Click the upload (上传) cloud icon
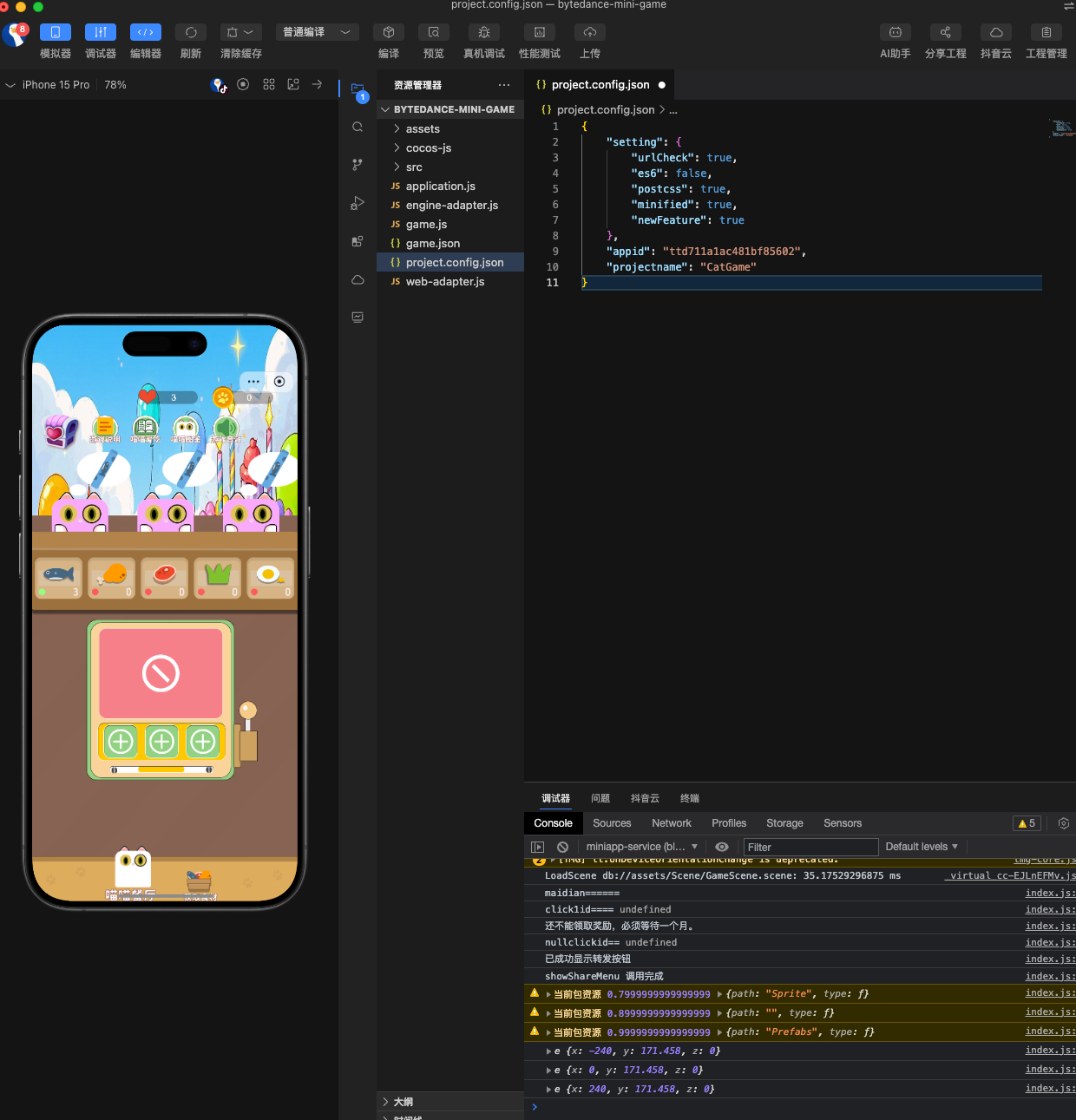The width and height of the screenshot is (1076, 1120). click(590, 32)
